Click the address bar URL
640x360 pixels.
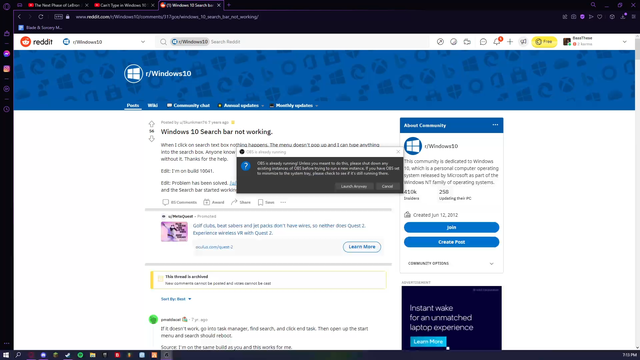pos(167,17)
